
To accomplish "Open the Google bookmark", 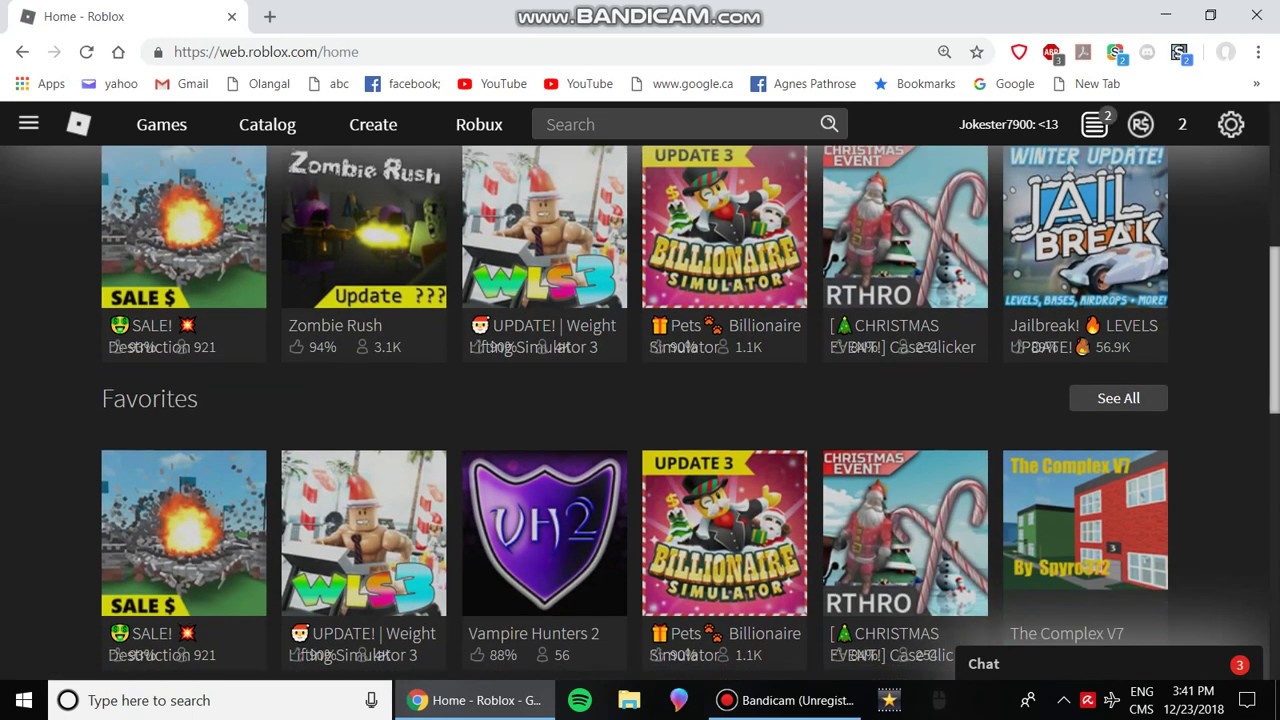I will pyautogui.click(x=1003, y=84).
